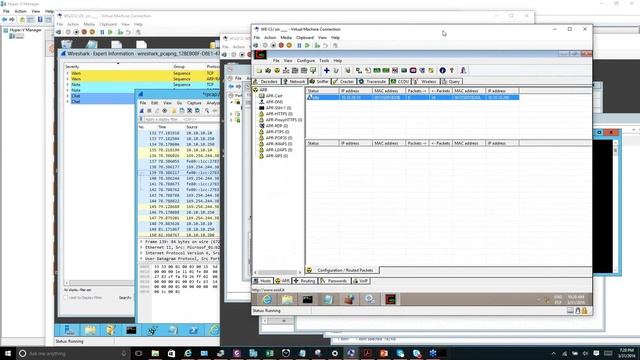The width and height of the screenshot is (640, 360).
Task: Toggle Limit to Display Filter checkbox
Action: (x=66, y=298)
